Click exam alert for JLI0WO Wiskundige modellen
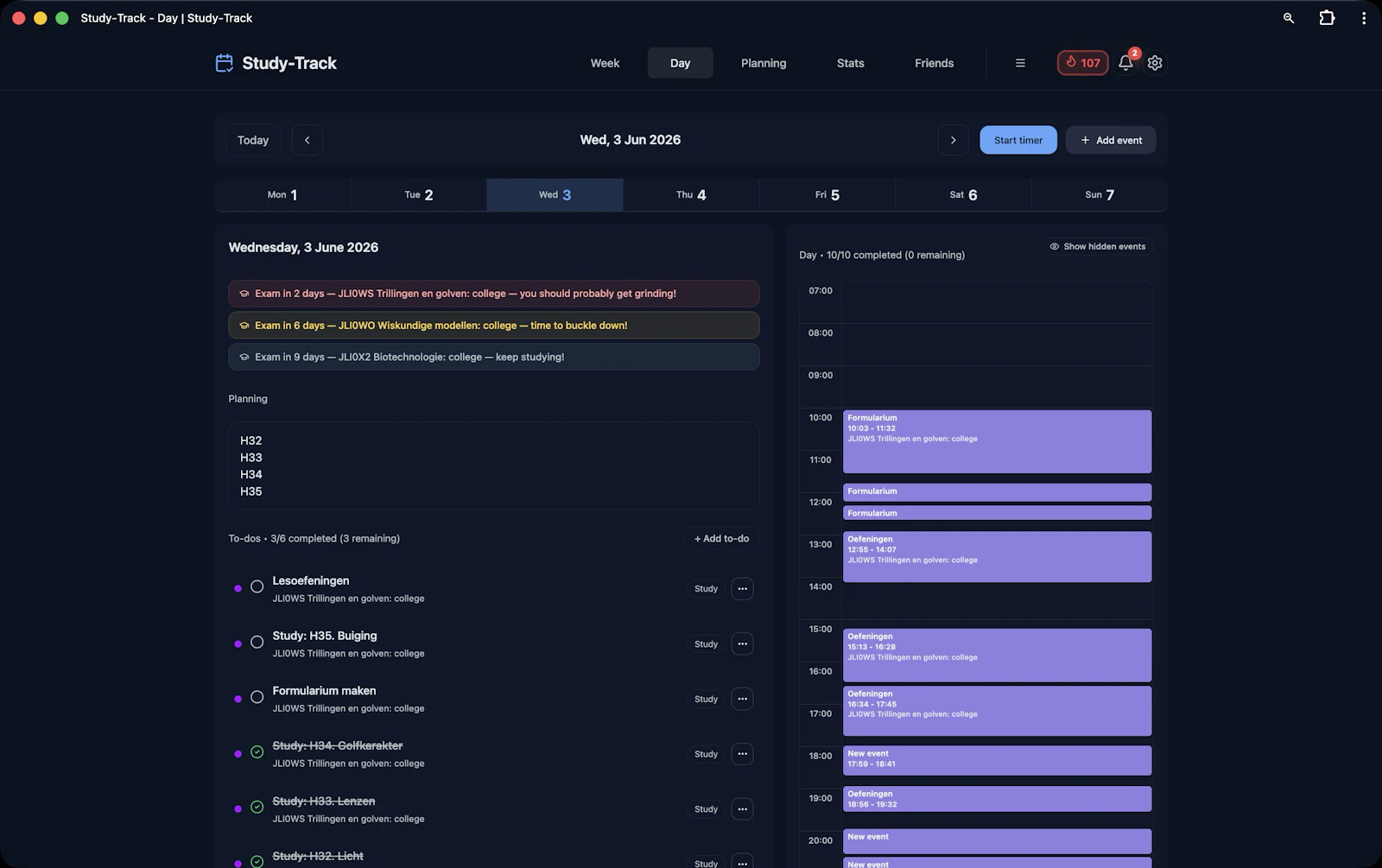This screenshot has height=868, width=1382. [x=494, y=326]
